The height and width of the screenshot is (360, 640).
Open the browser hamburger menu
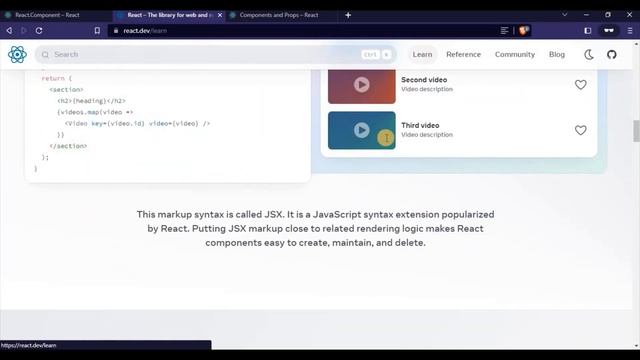630,31
